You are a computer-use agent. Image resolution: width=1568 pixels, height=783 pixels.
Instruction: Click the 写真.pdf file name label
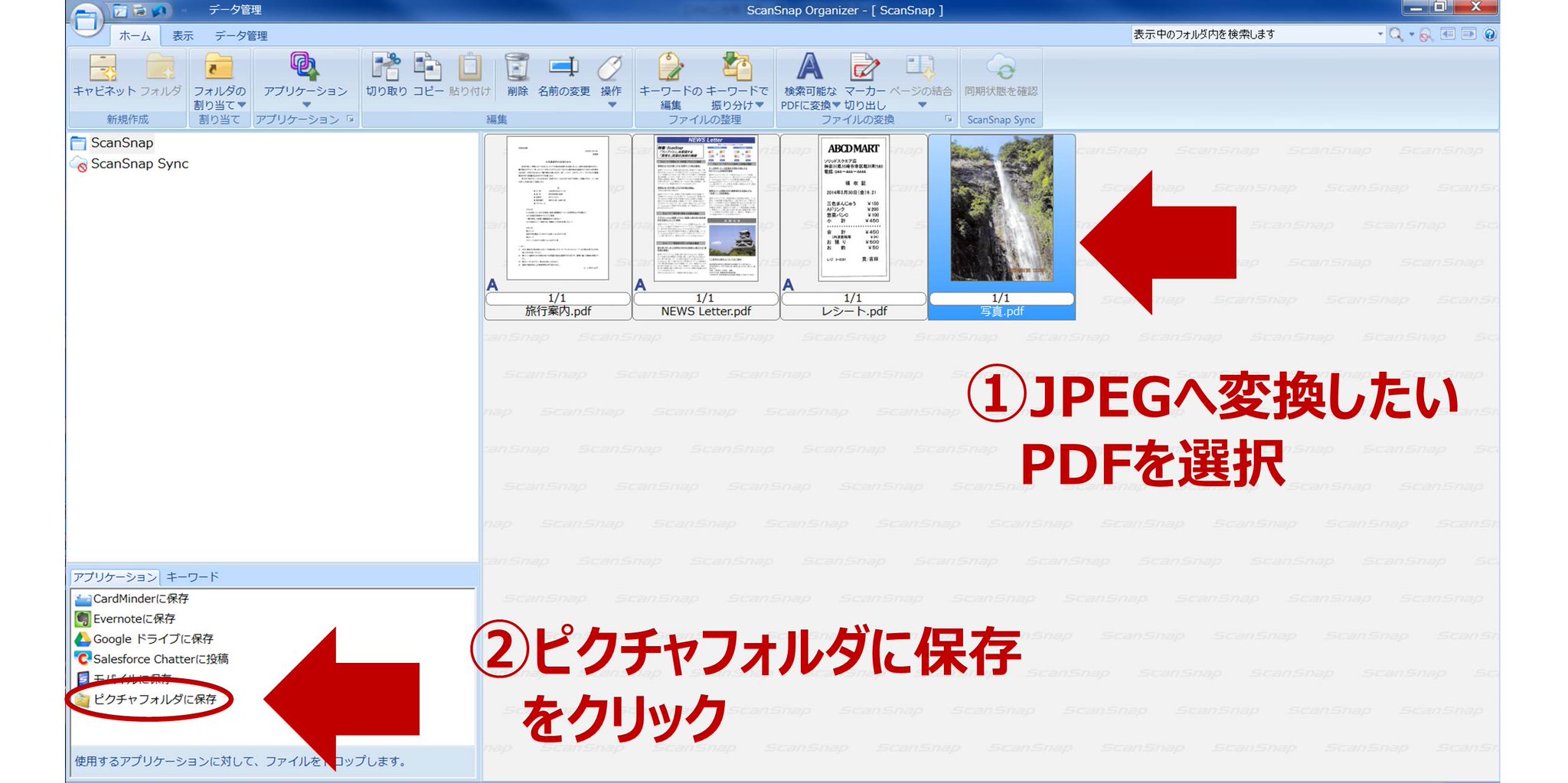[1001, 312]
